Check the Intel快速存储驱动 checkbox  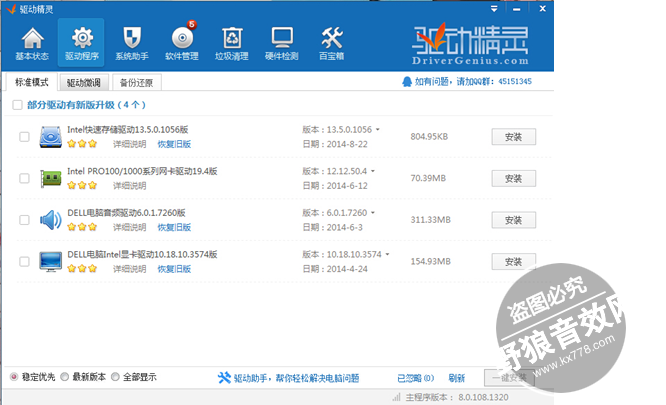pos(24,137)
